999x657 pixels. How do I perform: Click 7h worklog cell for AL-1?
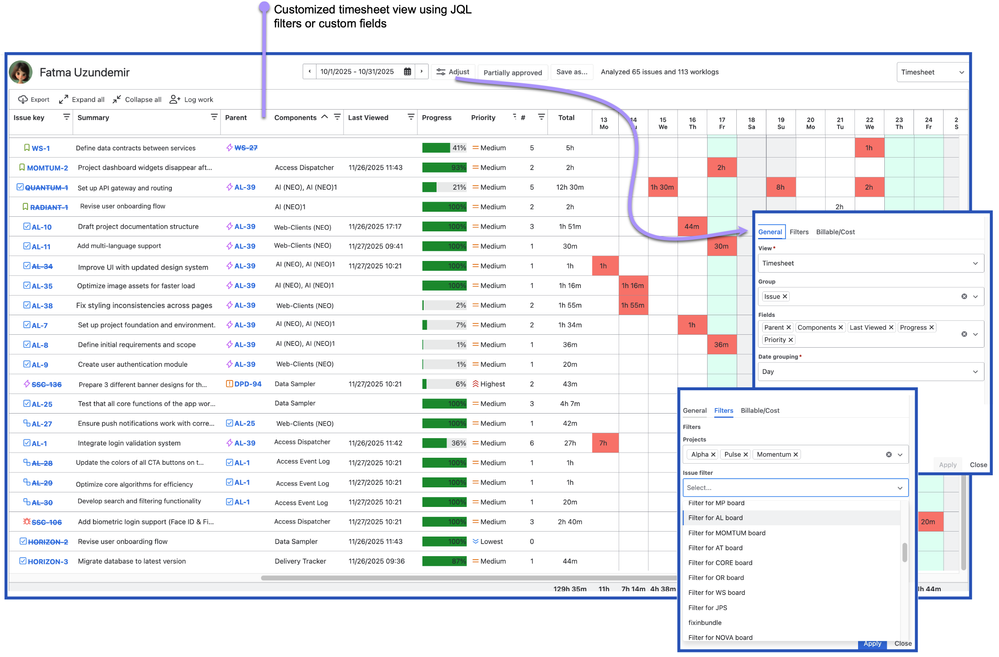pos(603,443)
